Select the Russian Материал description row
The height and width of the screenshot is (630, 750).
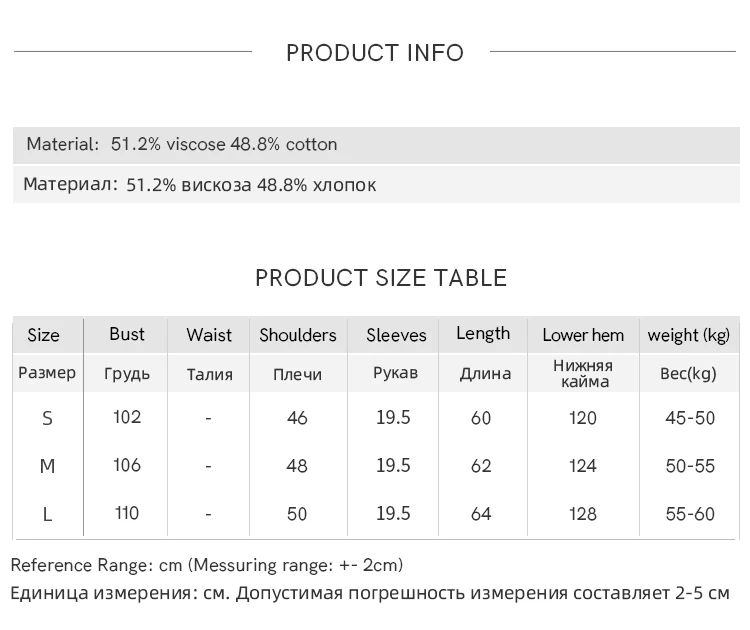pyautogui.click(x=200, y=185)
